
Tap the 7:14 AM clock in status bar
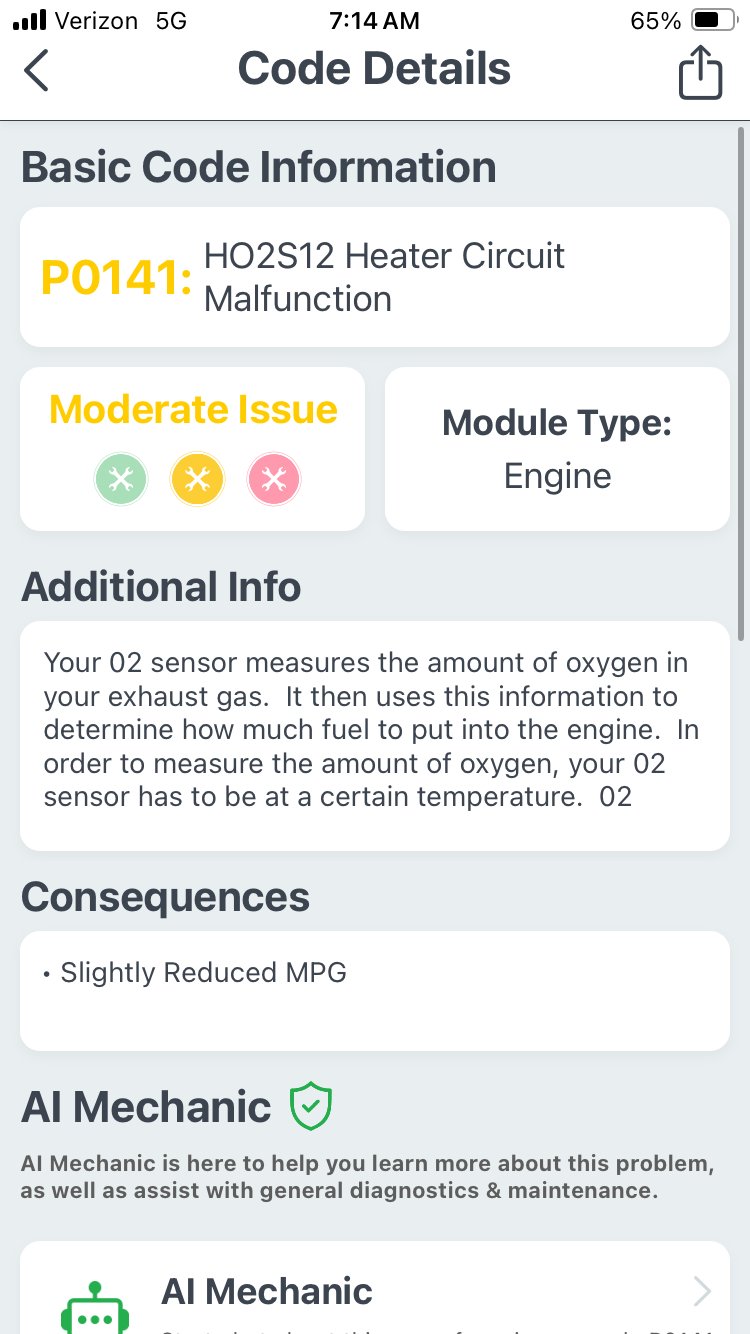[x=374, y=20]
